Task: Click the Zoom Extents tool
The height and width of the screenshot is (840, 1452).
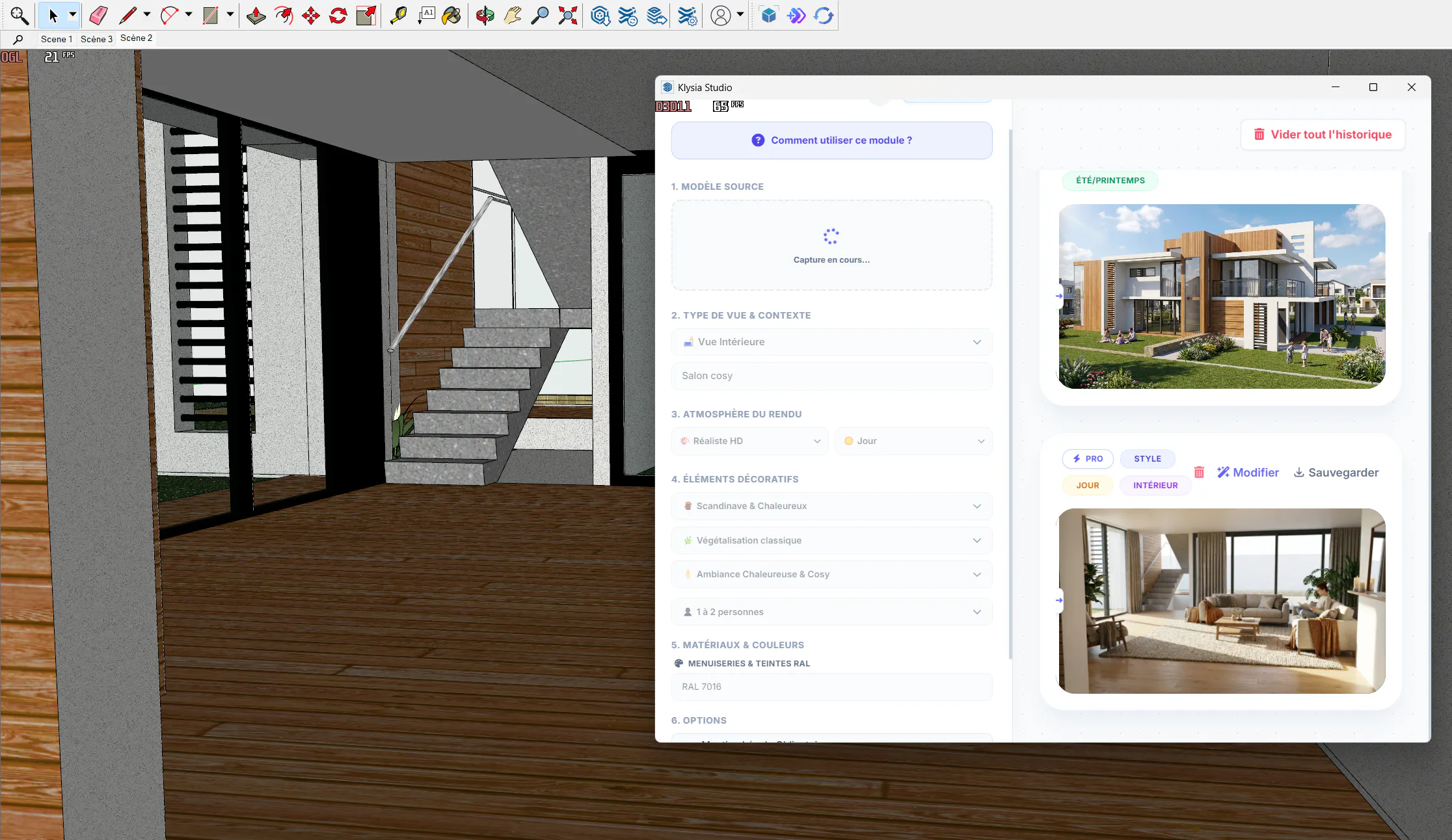Action: tap(567, 16)
